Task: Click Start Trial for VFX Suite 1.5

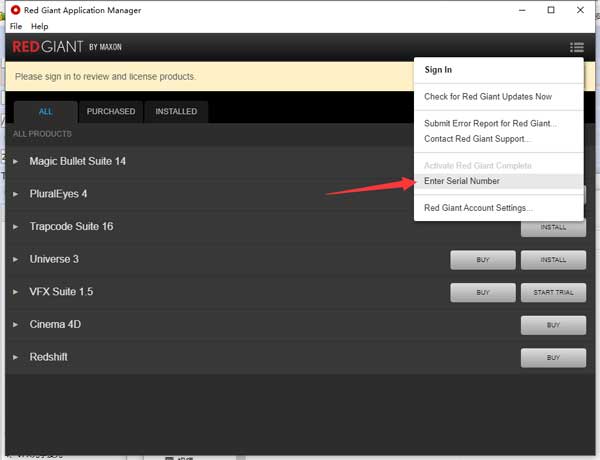Action: coord(553,293)
